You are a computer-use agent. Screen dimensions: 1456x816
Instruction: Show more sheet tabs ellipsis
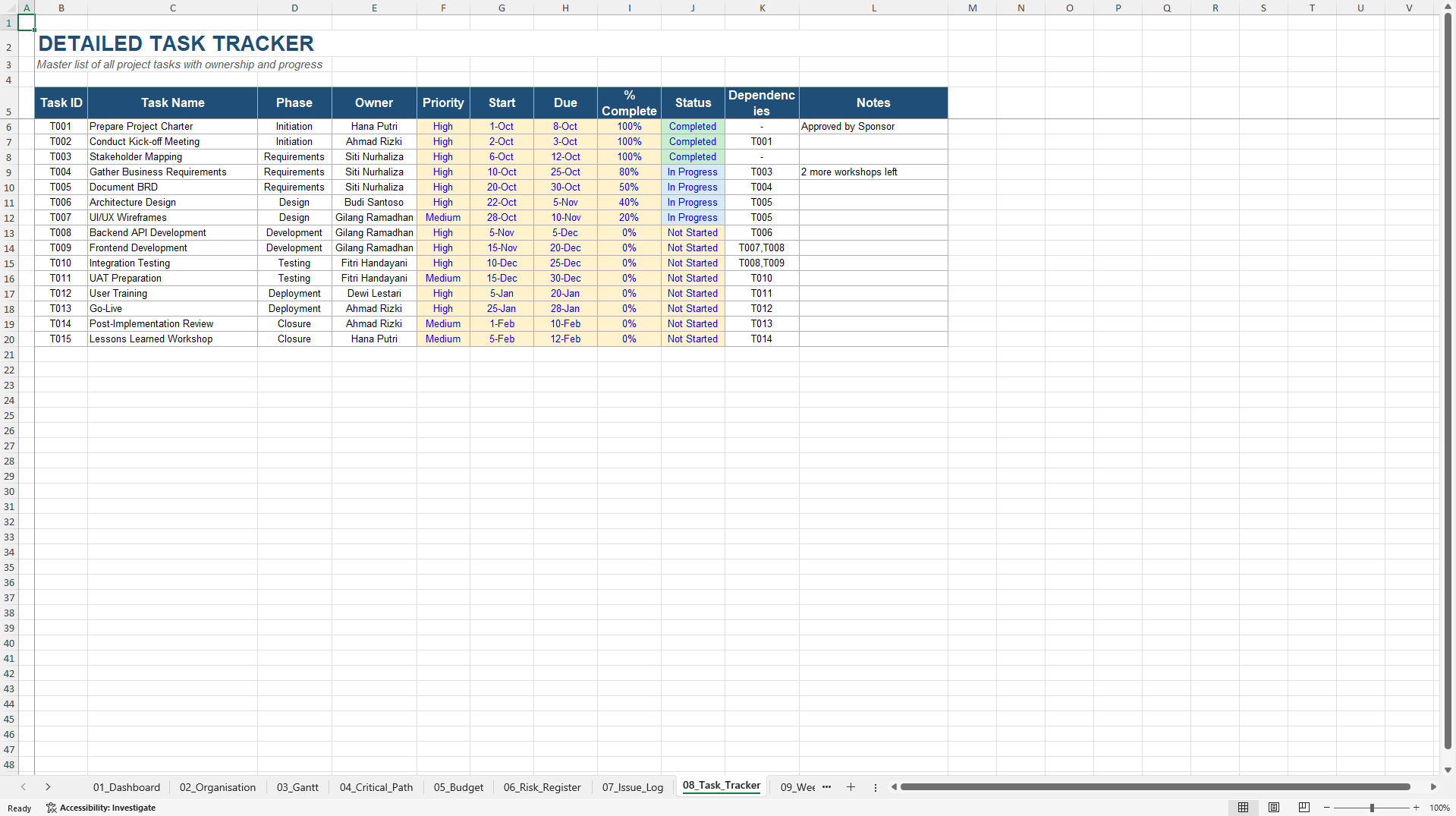coord(826,787)
